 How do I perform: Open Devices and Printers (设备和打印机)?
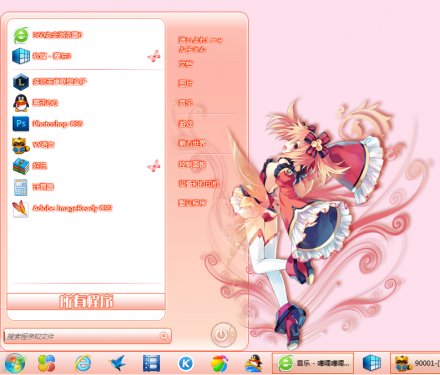click(199, 184)
